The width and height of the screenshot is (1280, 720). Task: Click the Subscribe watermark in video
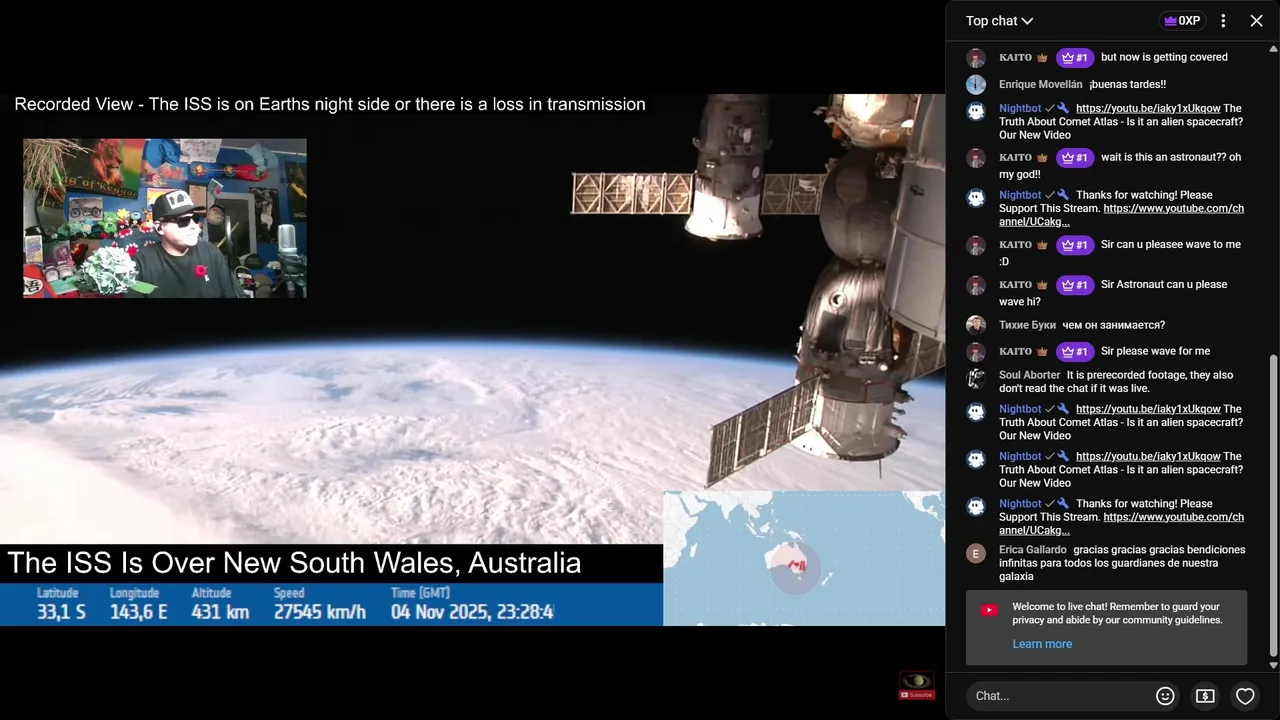[x=917, y=695]
